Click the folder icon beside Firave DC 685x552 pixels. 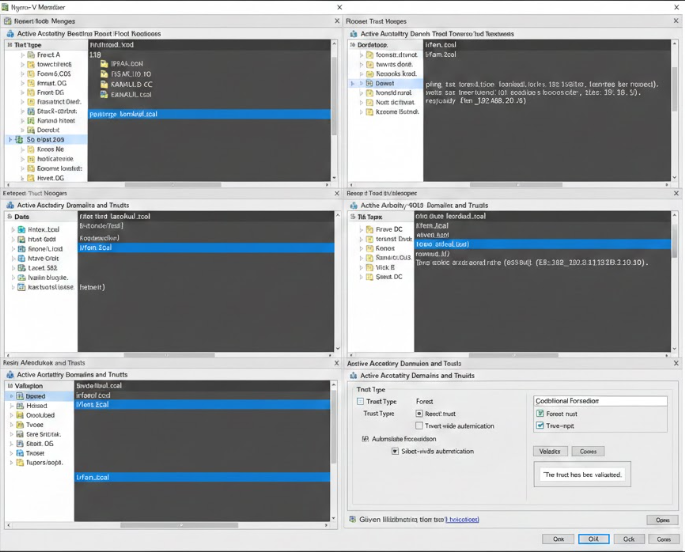point(370,229)
